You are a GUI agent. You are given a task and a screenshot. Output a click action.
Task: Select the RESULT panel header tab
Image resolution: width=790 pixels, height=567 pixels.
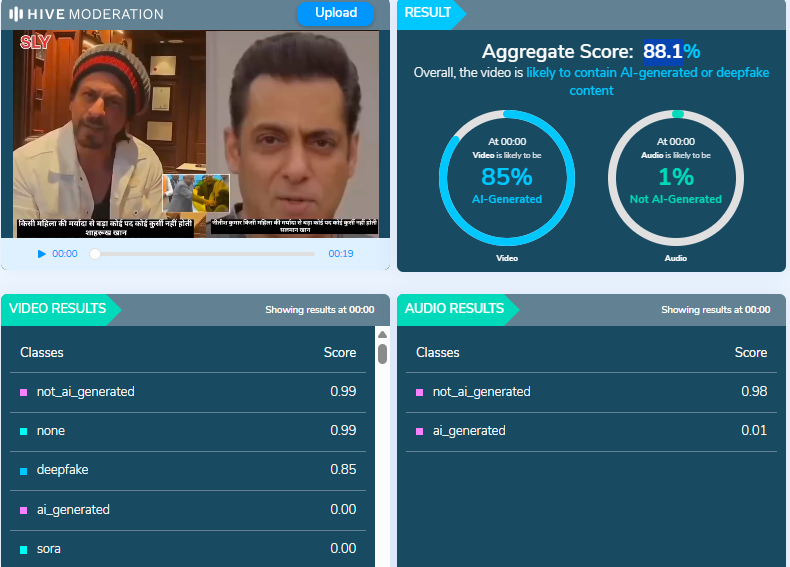428,13
